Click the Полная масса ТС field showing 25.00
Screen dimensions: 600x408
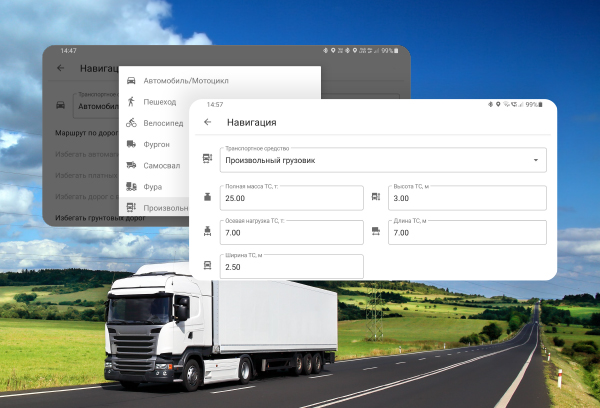click(x=290, y=198)
